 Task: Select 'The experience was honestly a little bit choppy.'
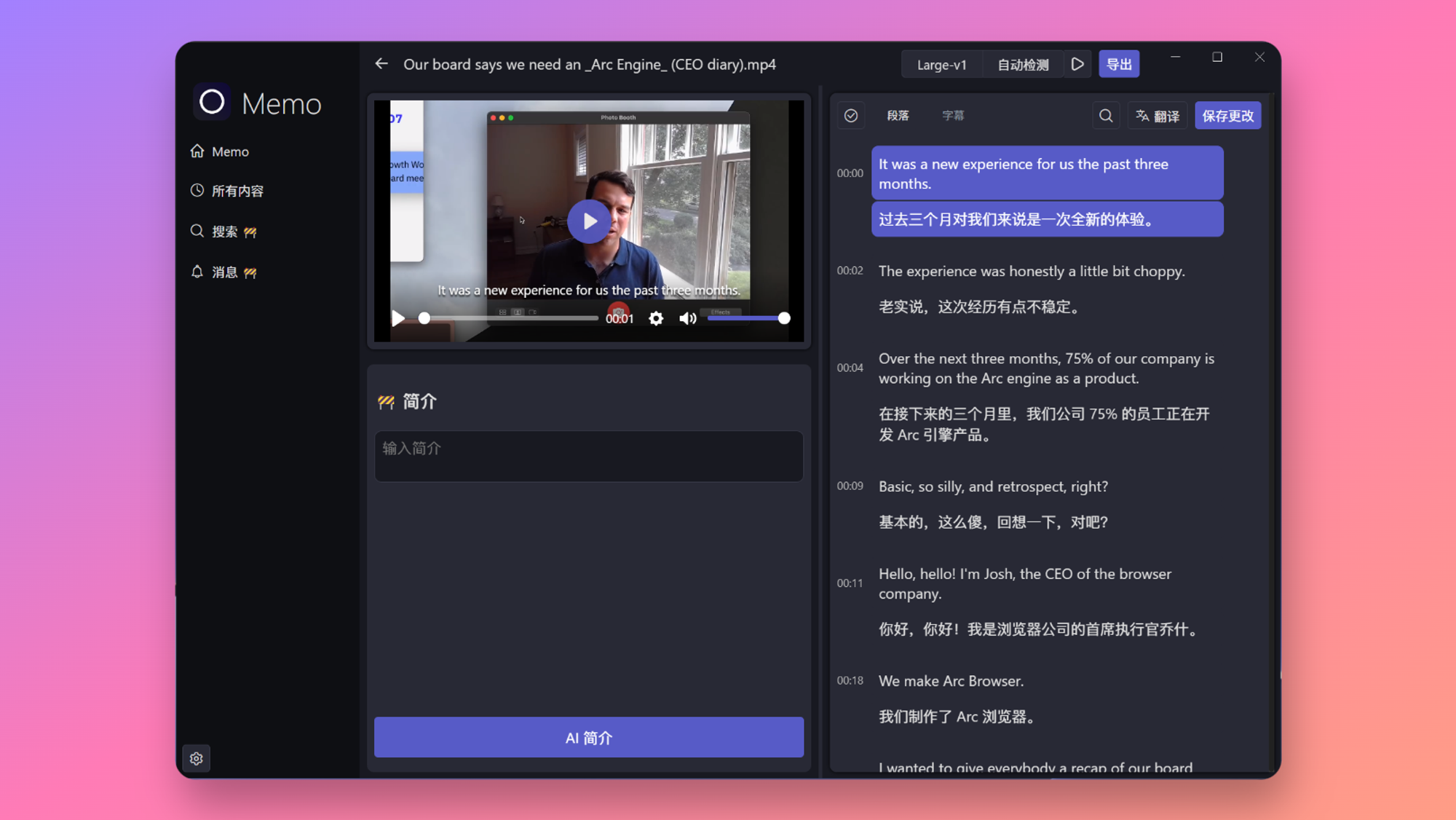1032,271
